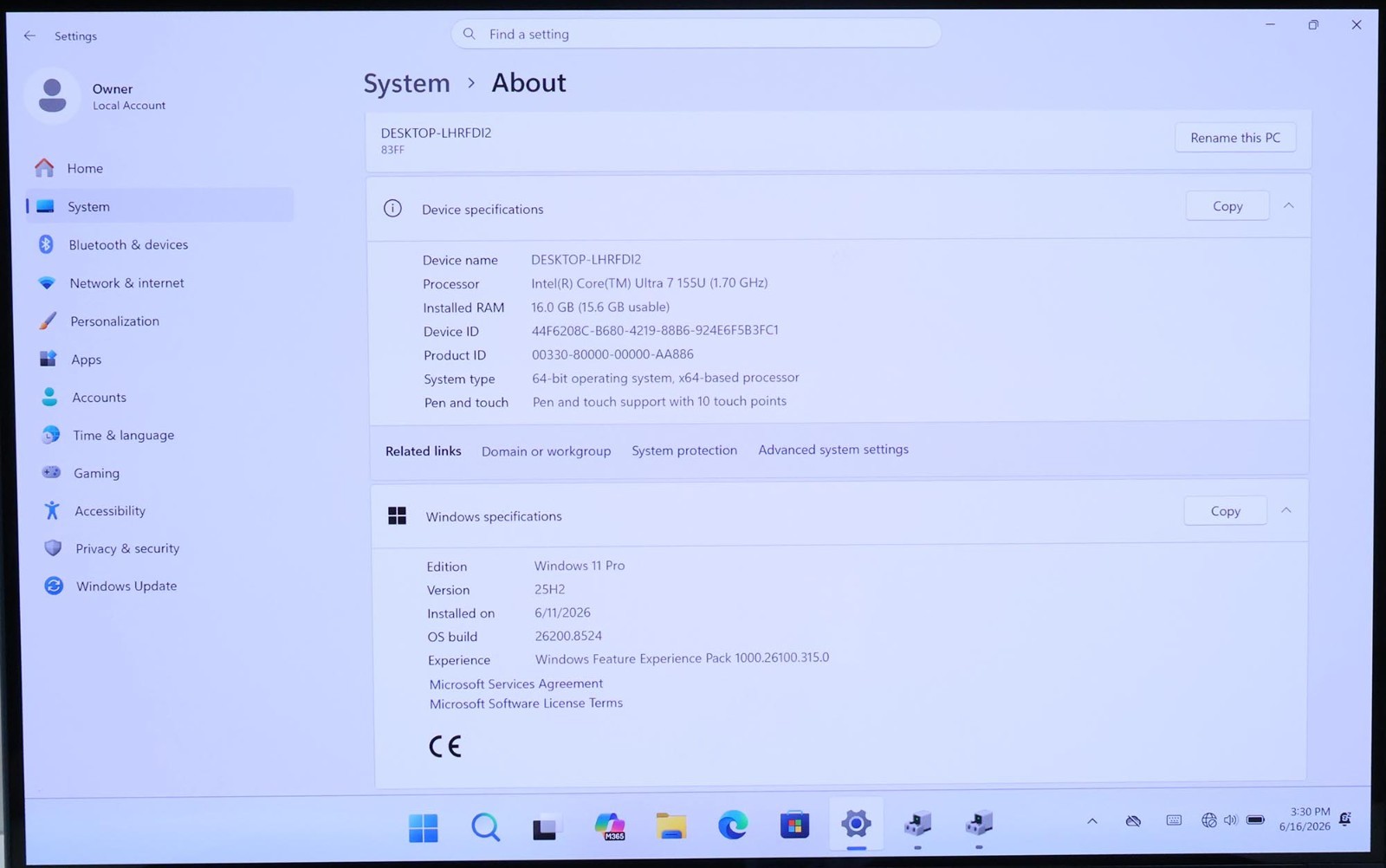The image size is (1386, 868).
Task: Open Advanced system settings link
Action: [x=833, y=450]
